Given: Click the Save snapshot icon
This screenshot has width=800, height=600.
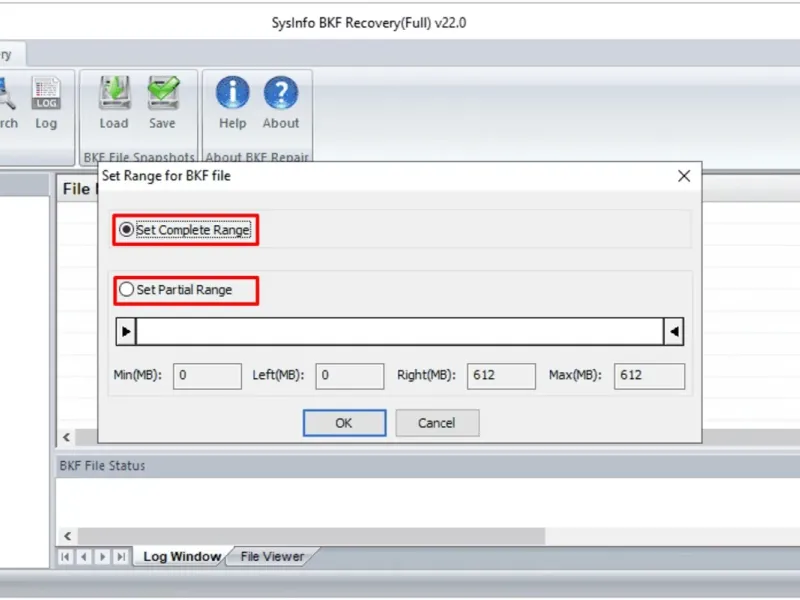Looking at the screenshot, I should point(163,103).
